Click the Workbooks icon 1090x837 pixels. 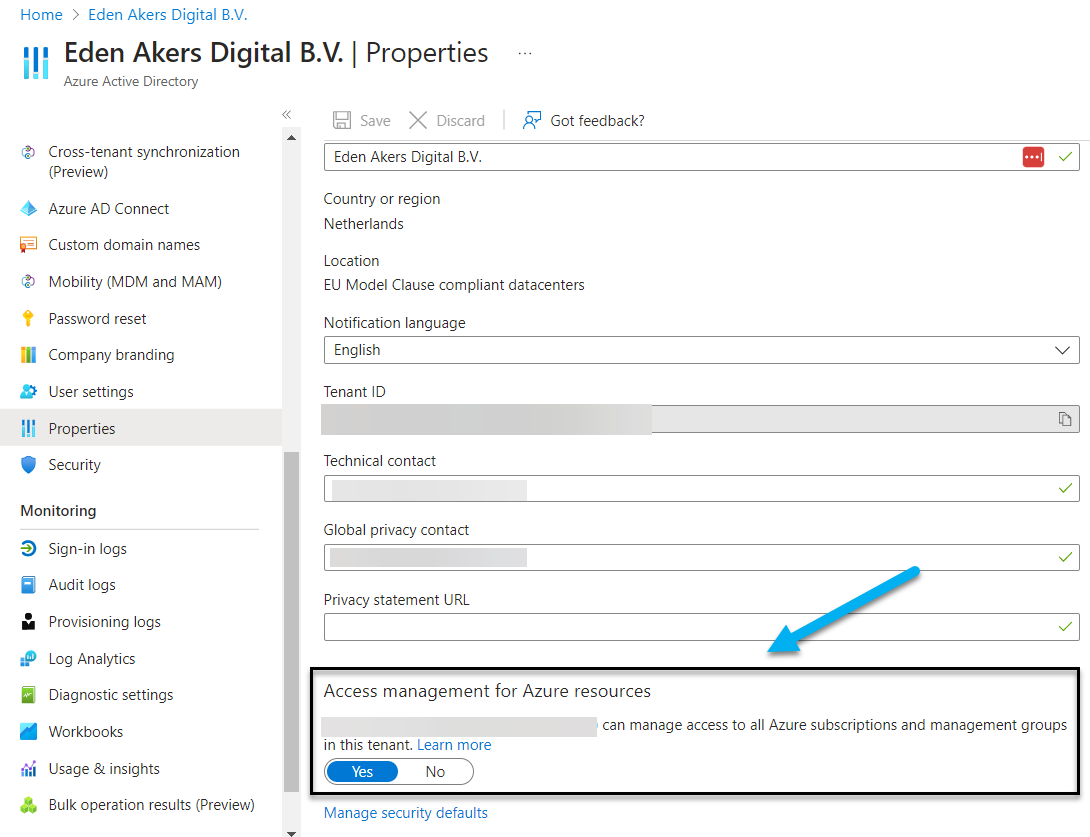[x=29, y=731]
